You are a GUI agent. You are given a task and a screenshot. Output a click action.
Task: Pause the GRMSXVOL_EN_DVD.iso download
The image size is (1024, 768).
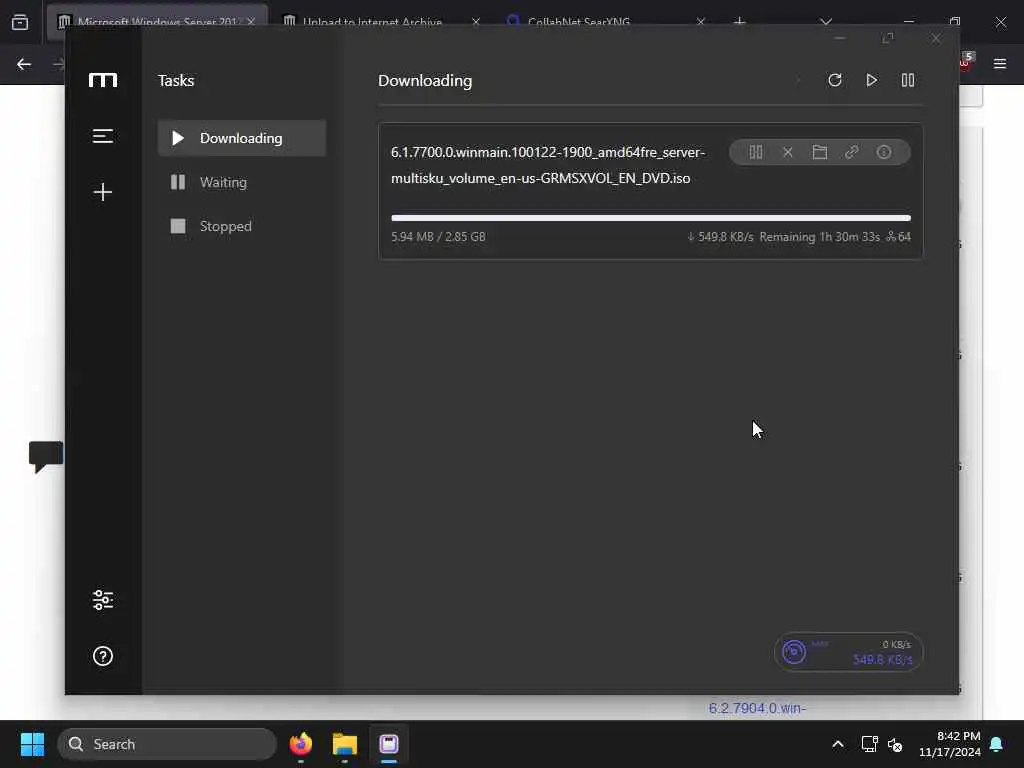pos(756,152)
